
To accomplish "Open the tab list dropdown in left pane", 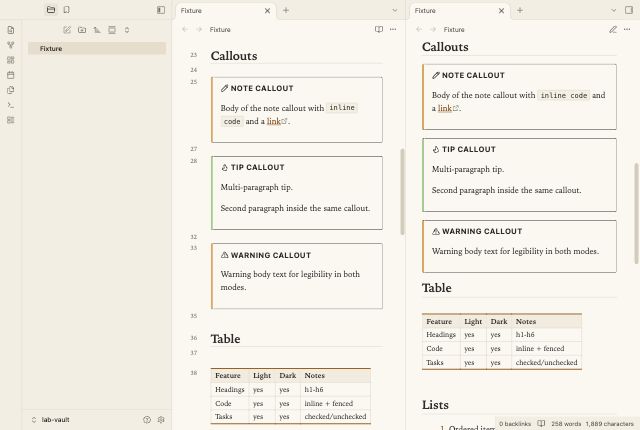I will coord(395,11).
